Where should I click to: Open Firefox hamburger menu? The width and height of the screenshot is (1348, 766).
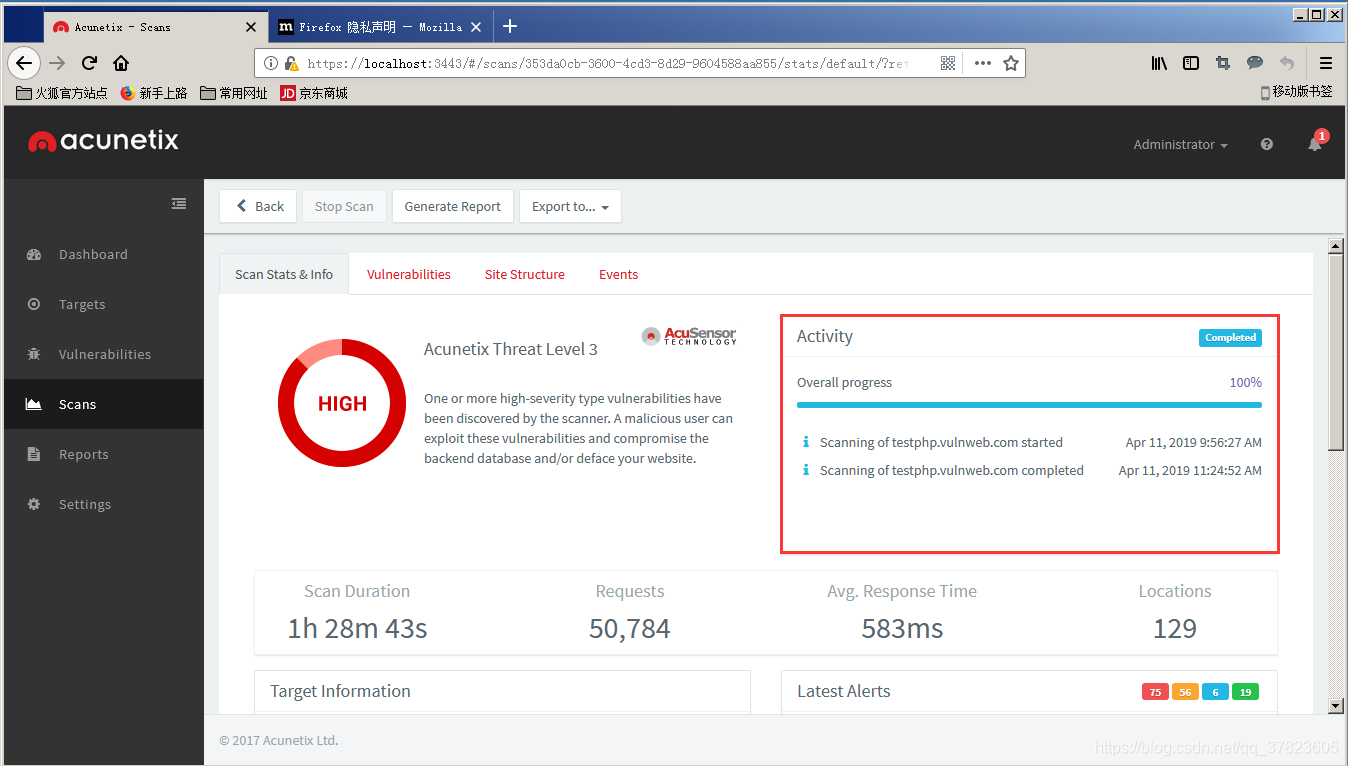(1326, 63)
